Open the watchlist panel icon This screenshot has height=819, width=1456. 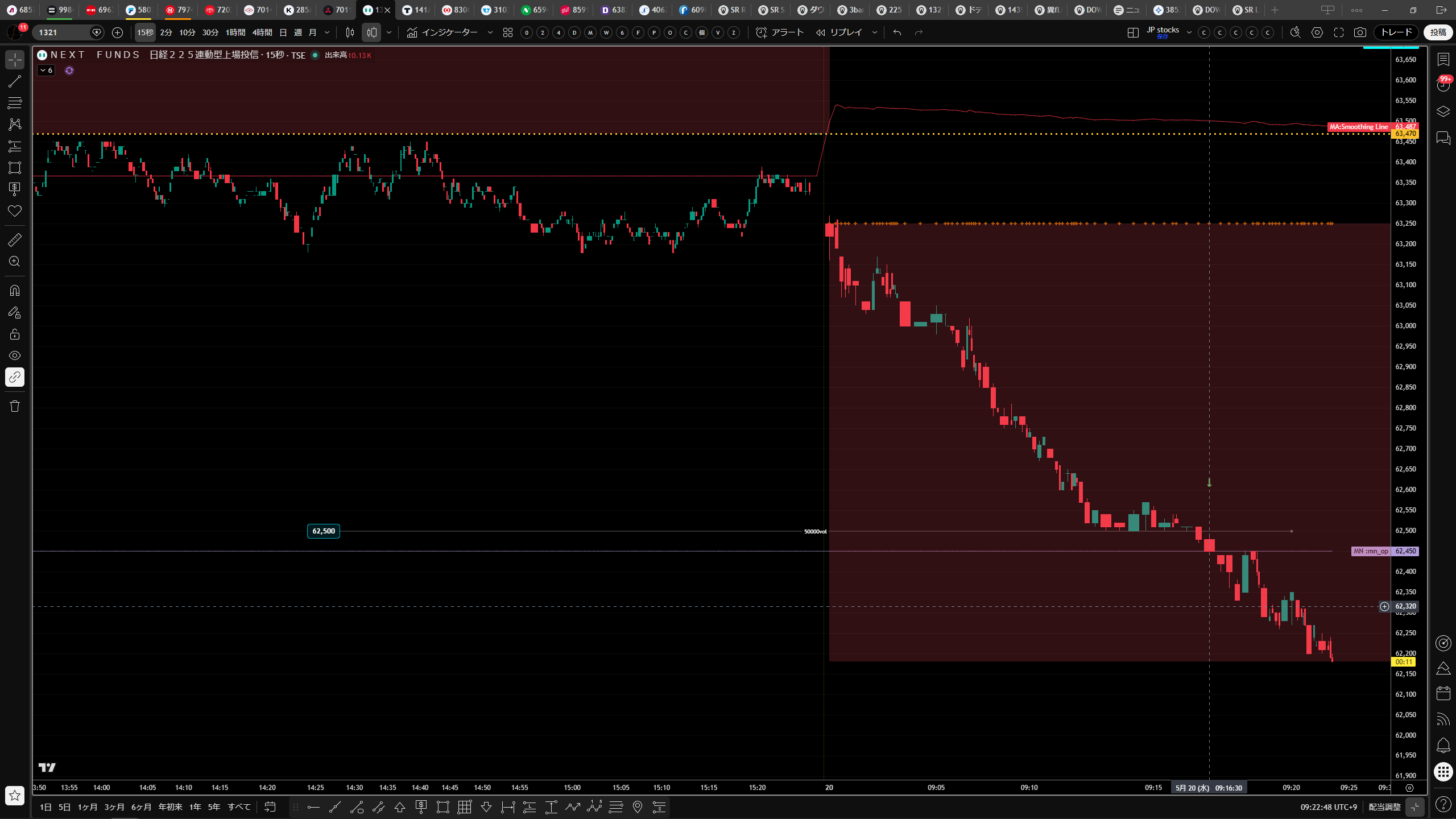click(1443, 59)
